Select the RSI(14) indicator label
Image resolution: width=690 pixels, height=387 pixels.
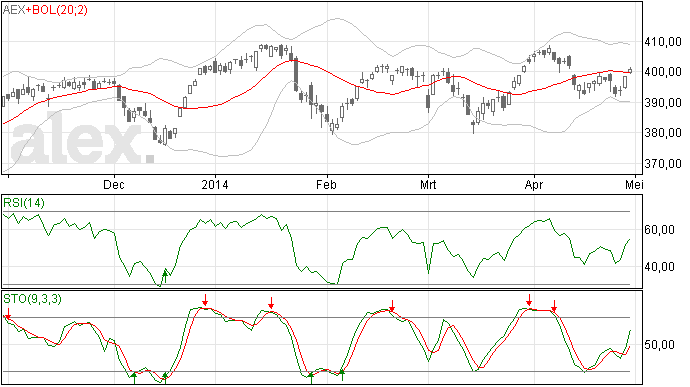click(x=24, y=203)
